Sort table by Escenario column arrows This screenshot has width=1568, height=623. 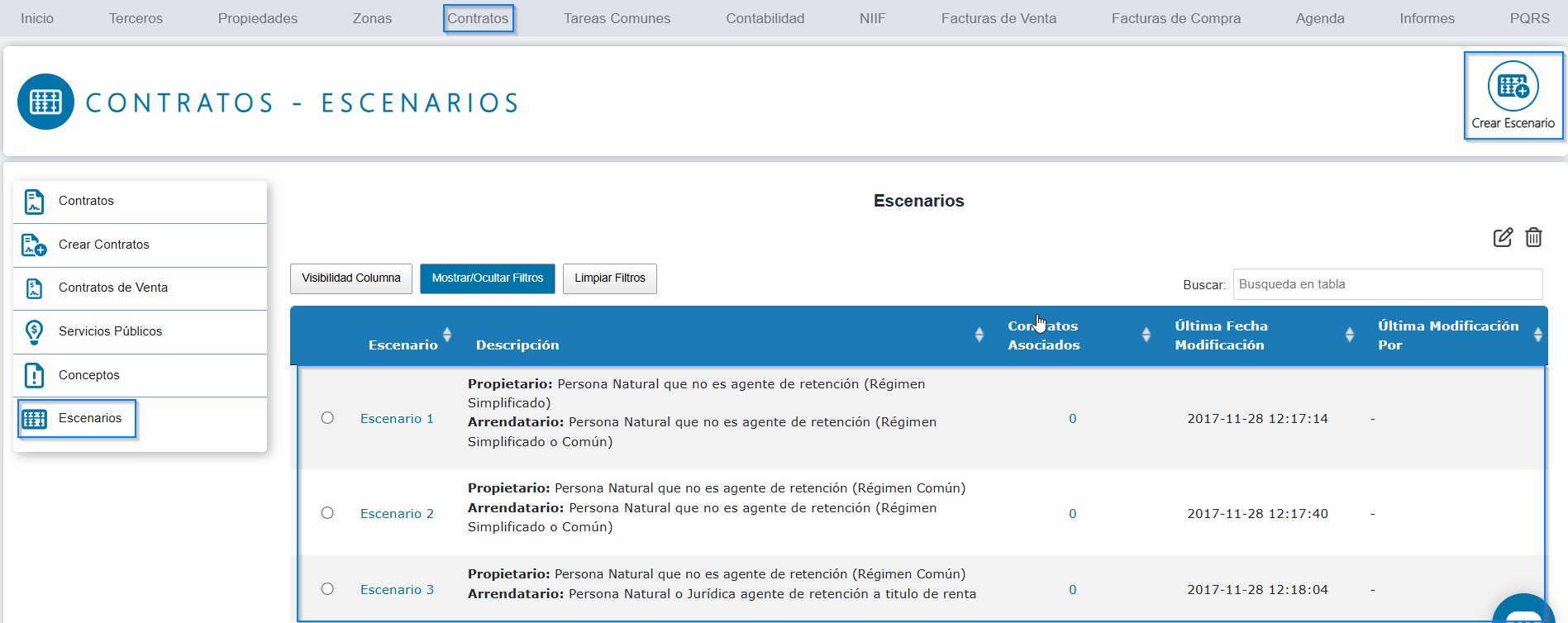click(447, 335)
